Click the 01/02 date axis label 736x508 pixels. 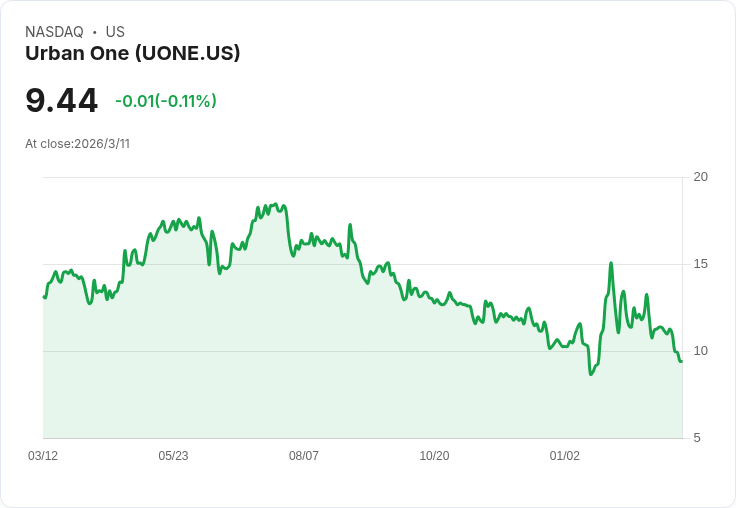click(x=565, y=455)
